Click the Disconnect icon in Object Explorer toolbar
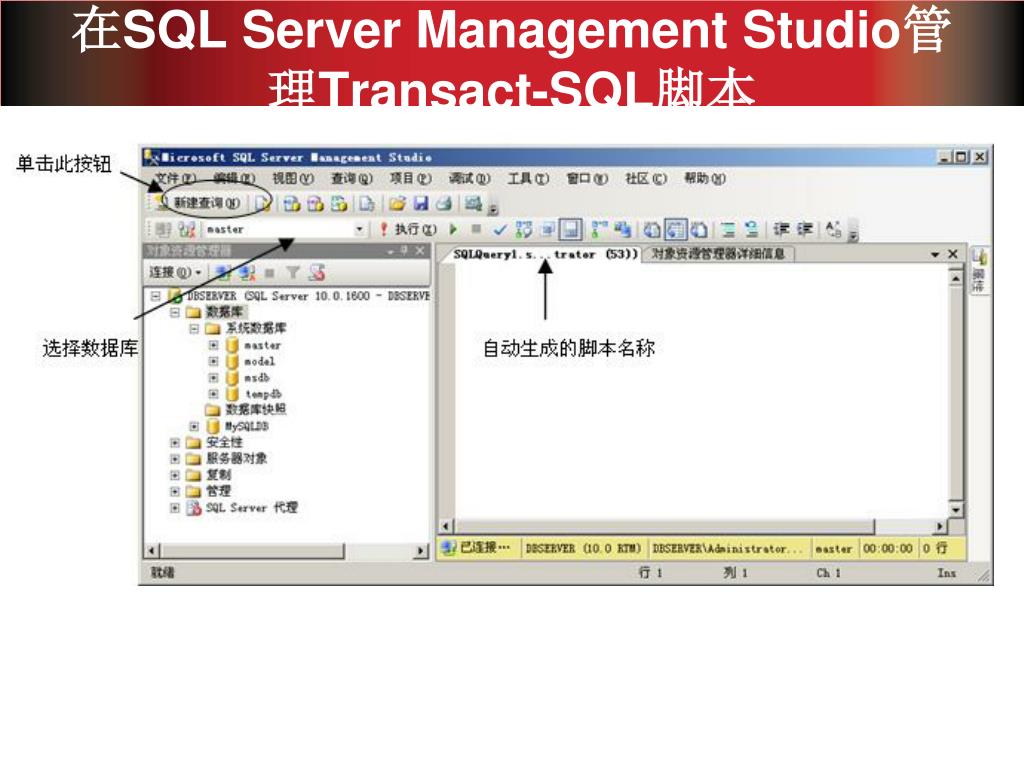Screen dimensions: 1024x768 [x=246, y=272]
